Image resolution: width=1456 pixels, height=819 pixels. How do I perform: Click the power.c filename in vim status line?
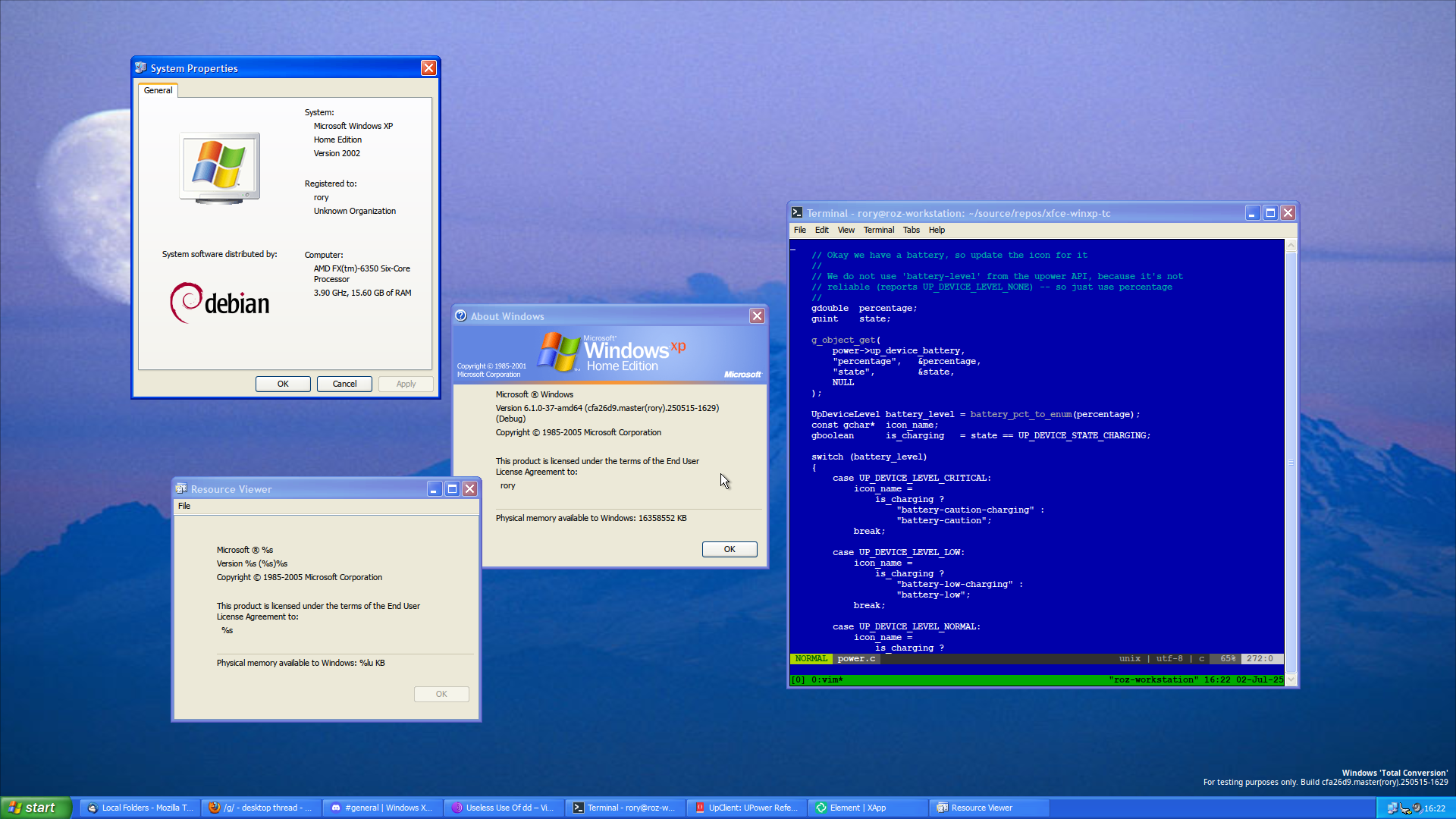pos(856,658)
